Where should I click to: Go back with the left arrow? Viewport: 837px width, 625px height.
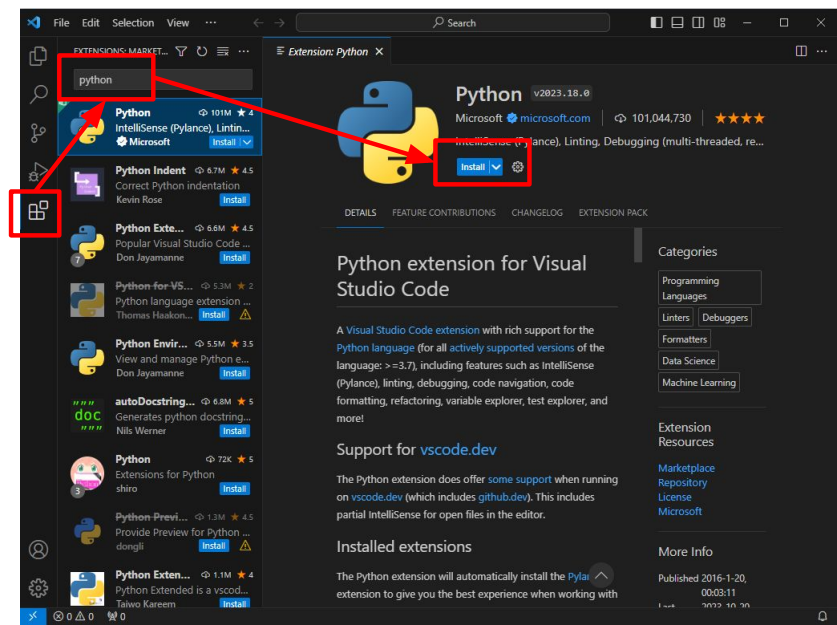click(258, 22)
